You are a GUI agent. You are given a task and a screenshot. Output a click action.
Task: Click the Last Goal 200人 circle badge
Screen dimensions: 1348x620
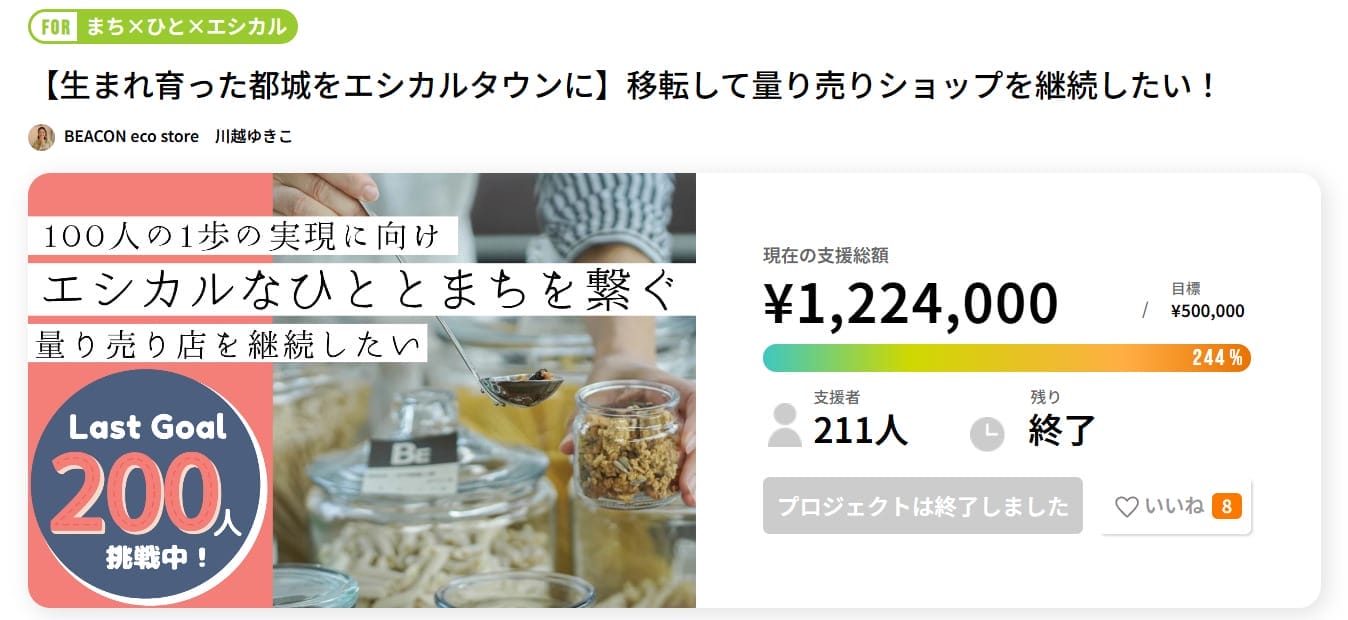point(147,490)
